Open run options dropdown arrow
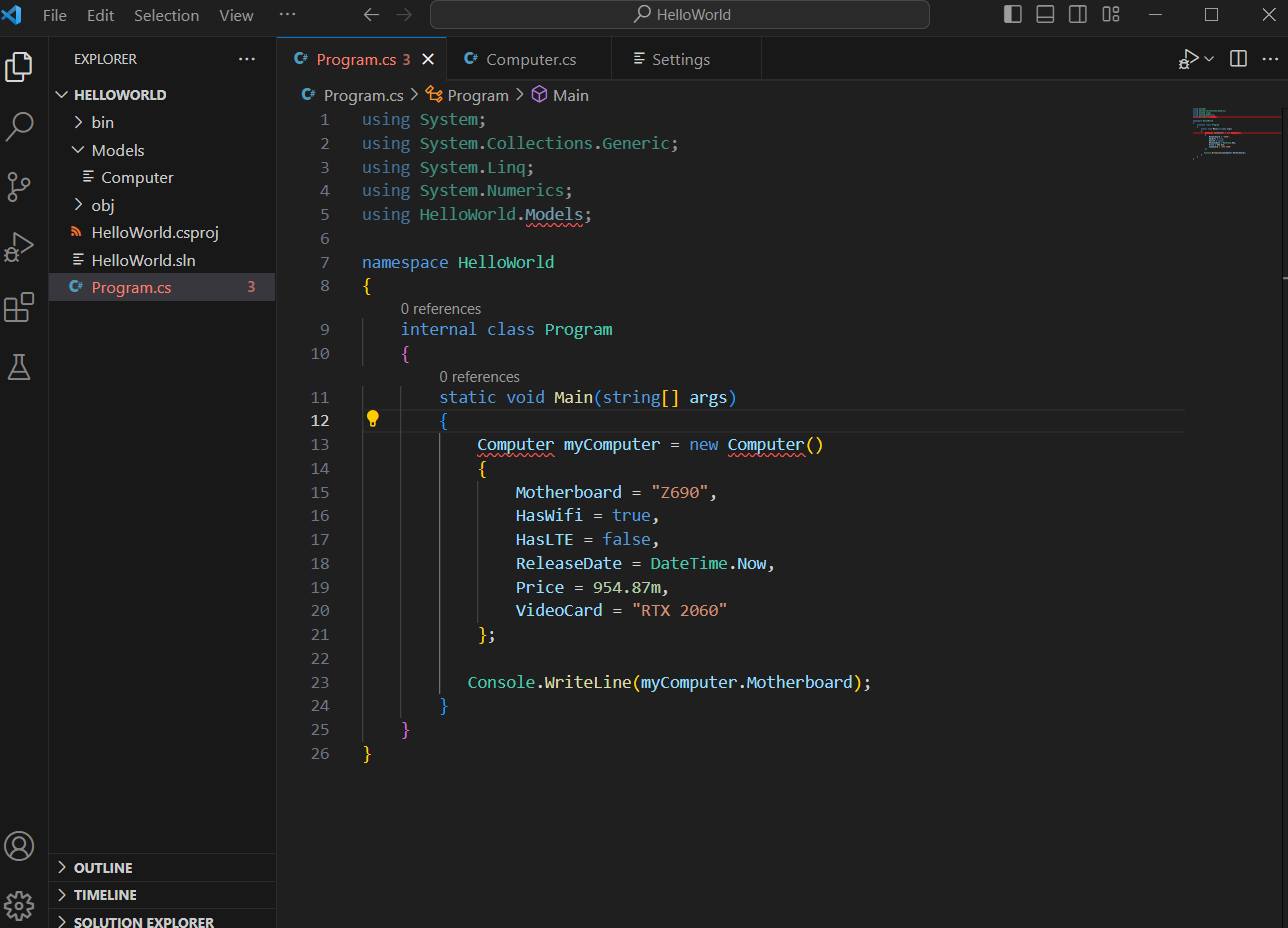 [x=1209, y=59]
